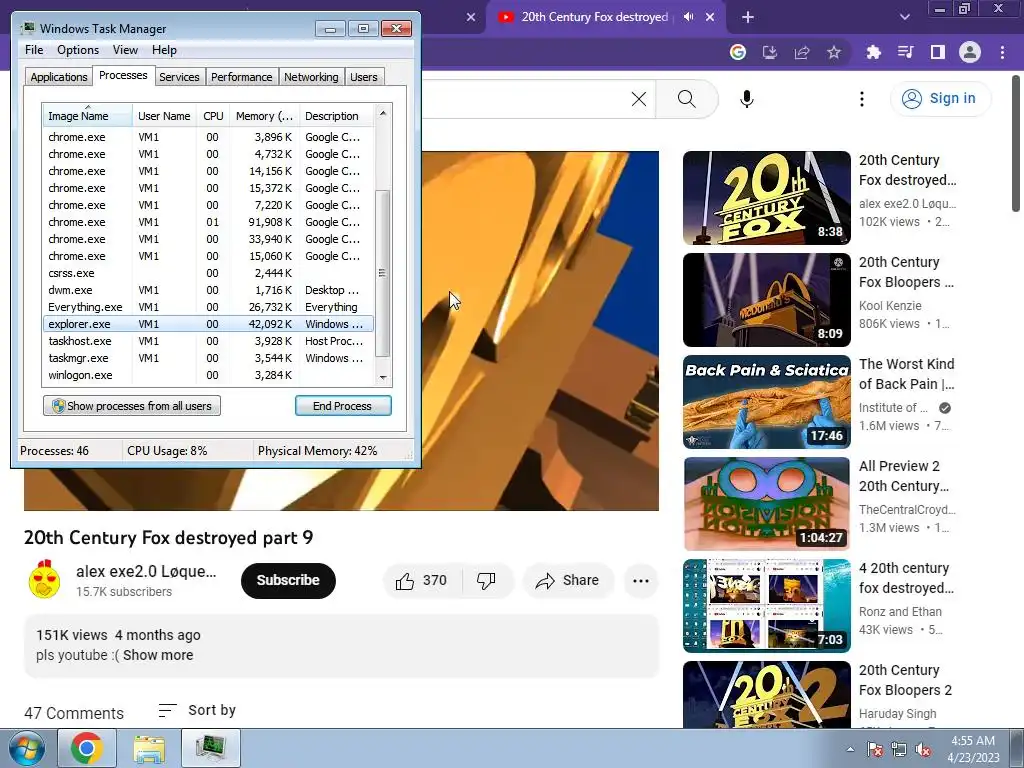The image size is (1024, 768).
Task: Open a new Chrome tab with plus
Action: point(748,17)
